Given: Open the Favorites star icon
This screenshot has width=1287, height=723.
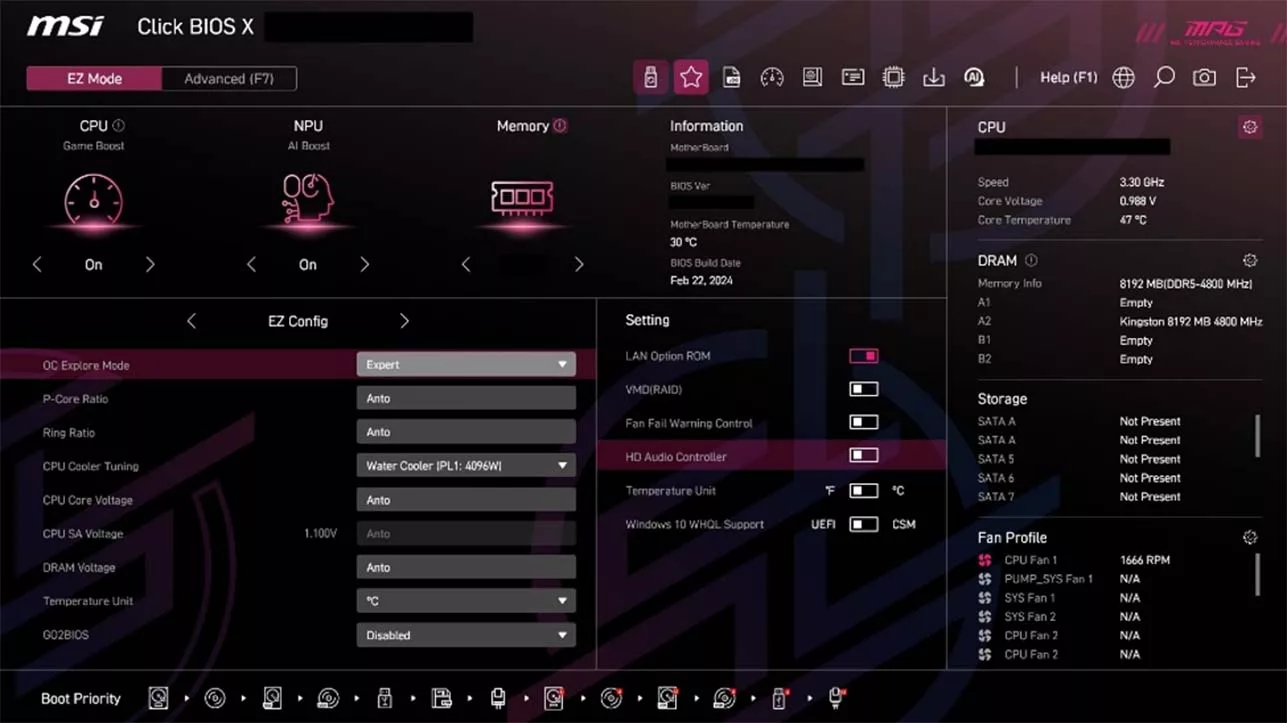Looking at the screenshot, I should click(691, 77).
